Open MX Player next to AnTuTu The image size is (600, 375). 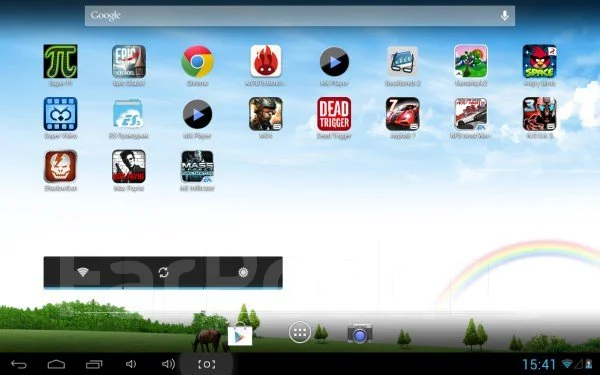(334, 61)
